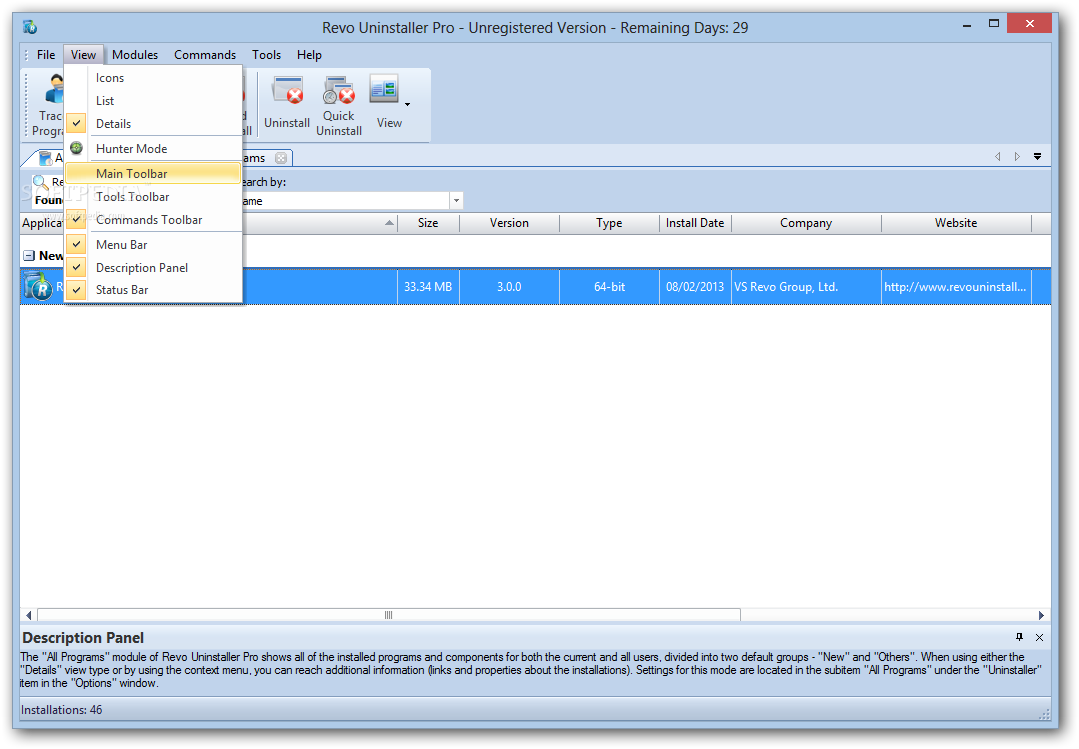Click the 64-bit type cell
Viewport: 1079px width, 749px height.
click(x=609, y=286)
